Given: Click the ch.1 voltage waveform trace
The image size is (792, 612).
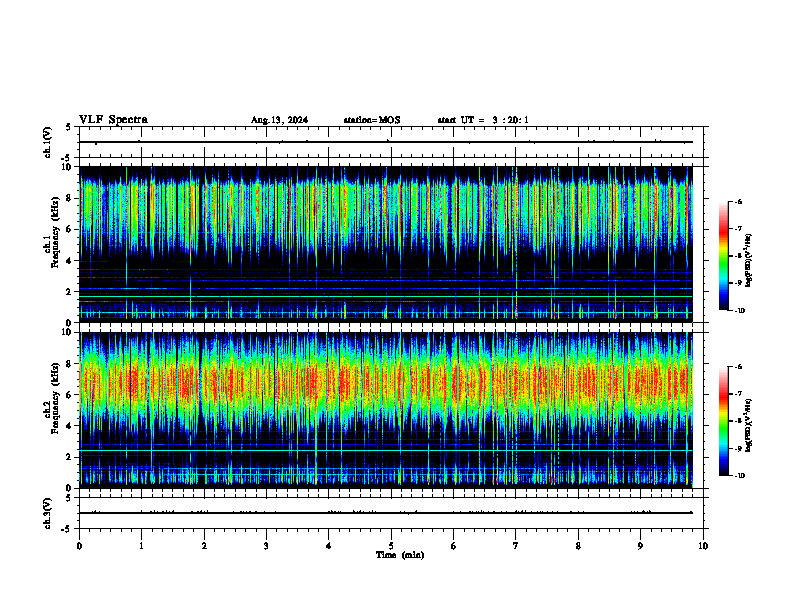Looking at the screenshot, I should (386, 142).
